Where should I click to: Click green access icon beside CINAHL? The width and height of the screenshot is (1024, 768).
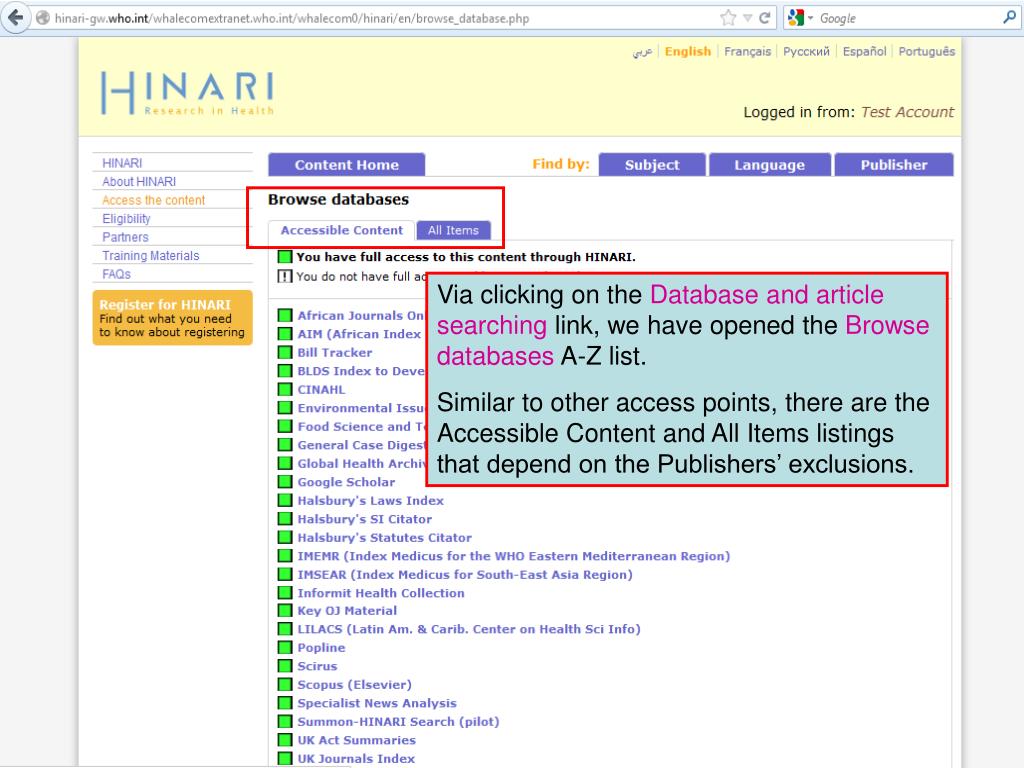(285, 389)
